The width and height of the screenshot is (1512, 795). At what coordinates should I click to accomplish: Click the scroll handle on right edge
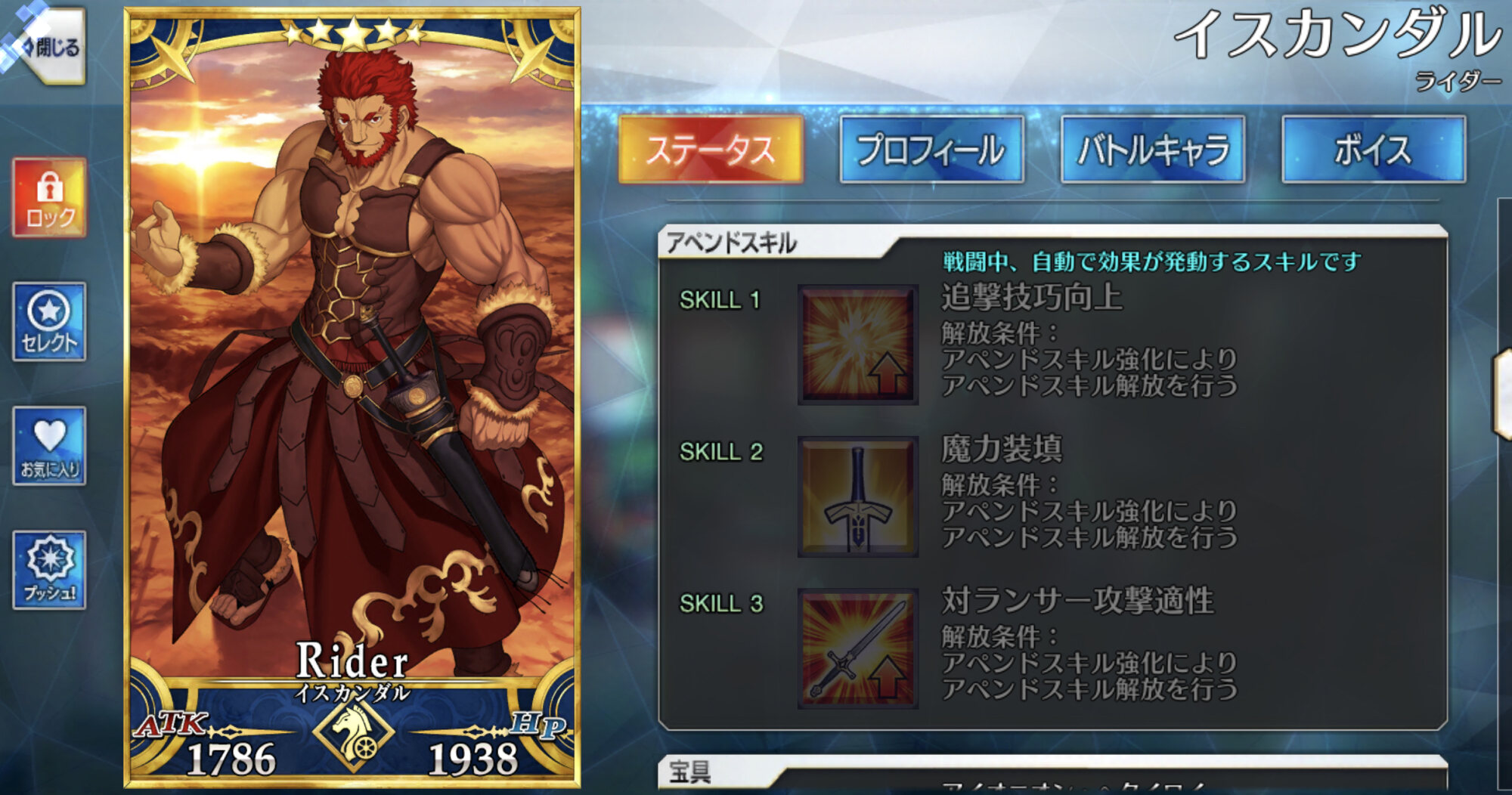(x=1502, y=393)
